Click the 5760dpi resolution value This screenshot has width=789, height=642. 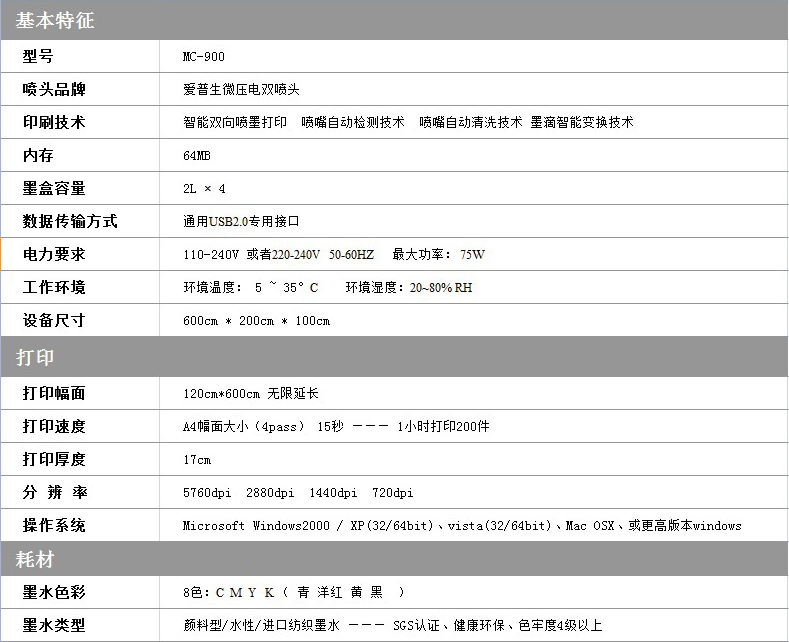tap(207, 493)
